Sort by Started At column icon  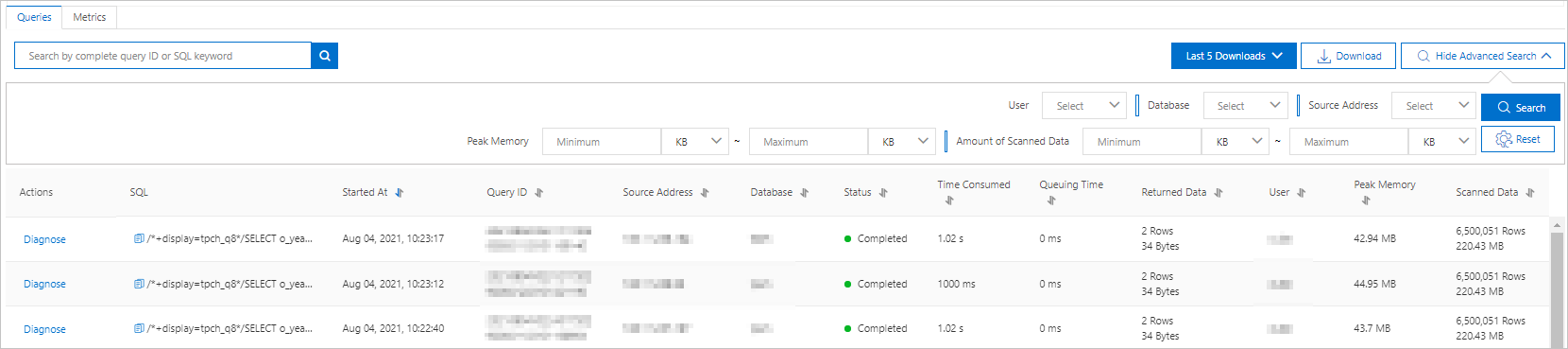[x=399, y=192]
